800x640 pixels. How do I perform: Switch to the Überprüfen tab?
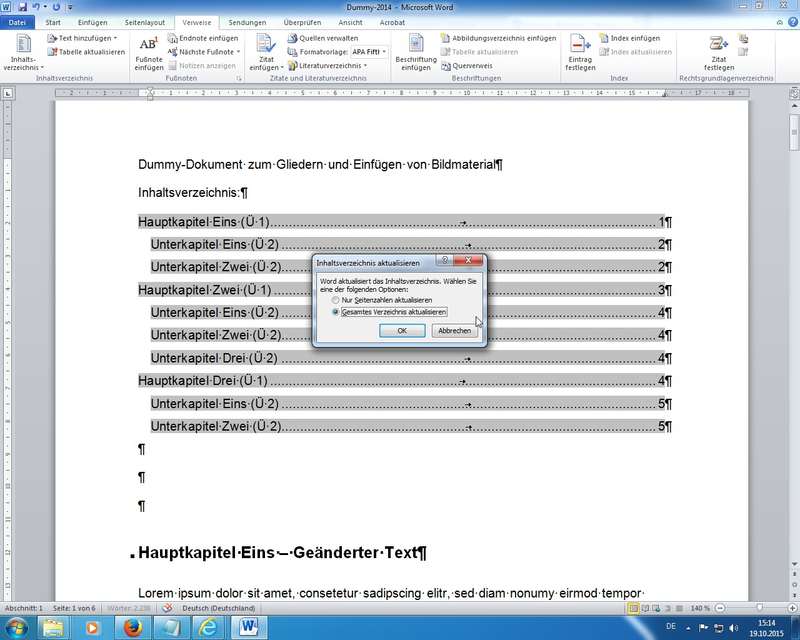[x=302, y=22]
